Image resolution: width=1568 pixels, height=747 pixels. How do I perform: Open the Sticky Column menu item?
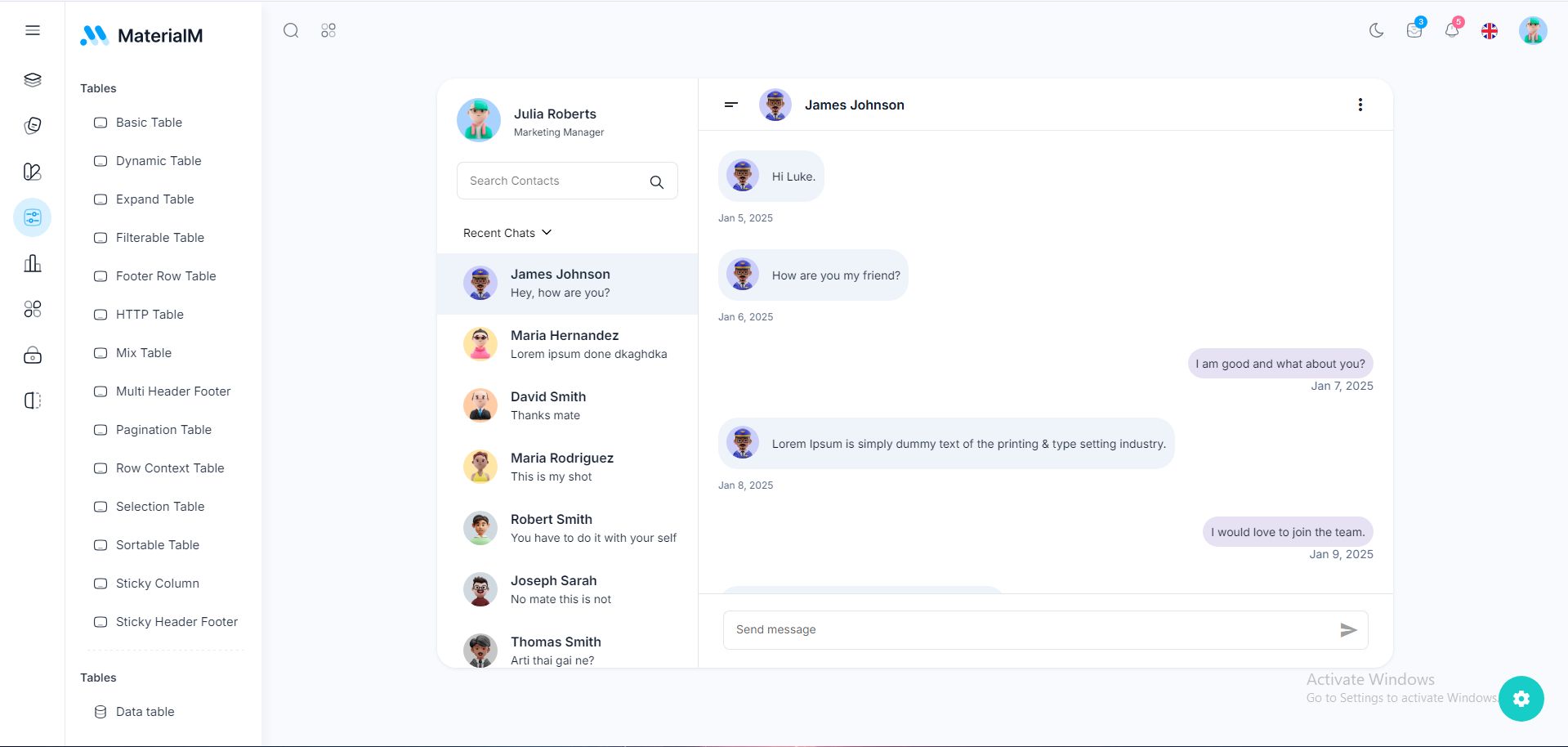pos(158,584)
